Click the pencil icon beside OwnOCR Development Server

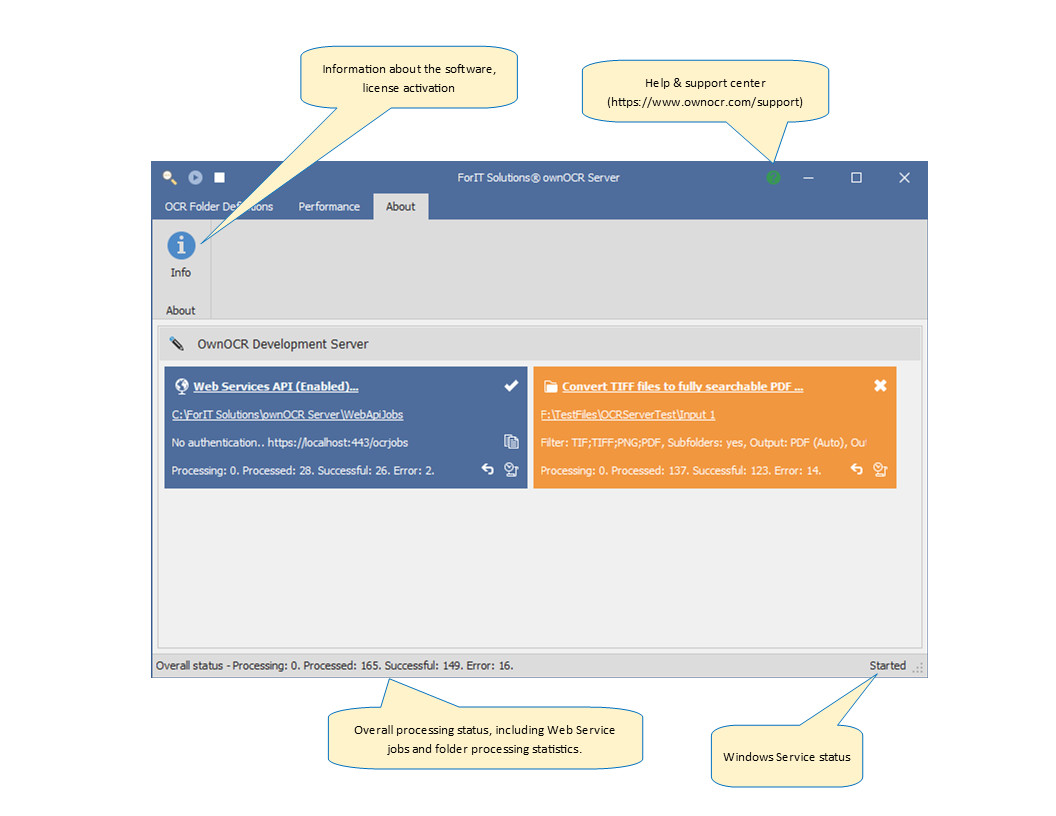(x=176, y=343)
